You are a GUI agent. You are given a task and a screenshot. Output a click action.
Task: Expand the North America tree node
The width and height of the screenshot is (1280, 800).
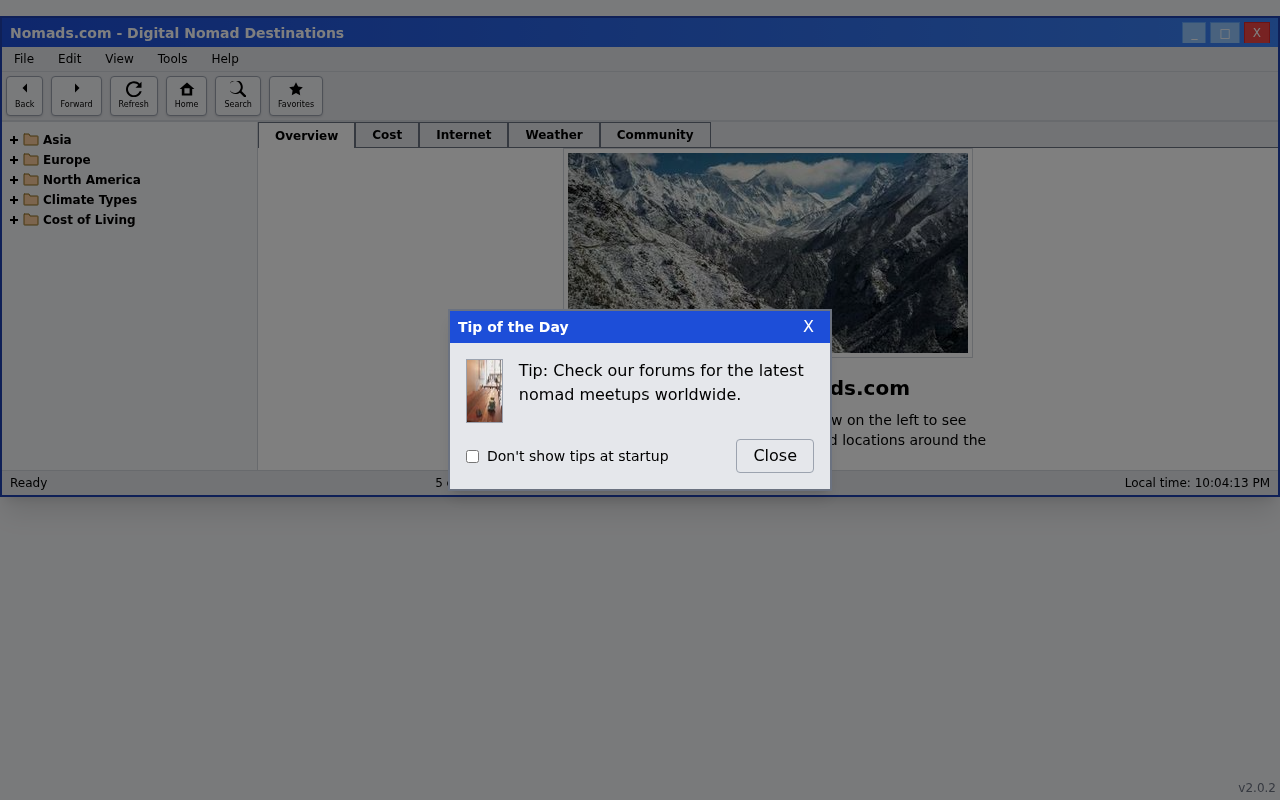point(14,180)
